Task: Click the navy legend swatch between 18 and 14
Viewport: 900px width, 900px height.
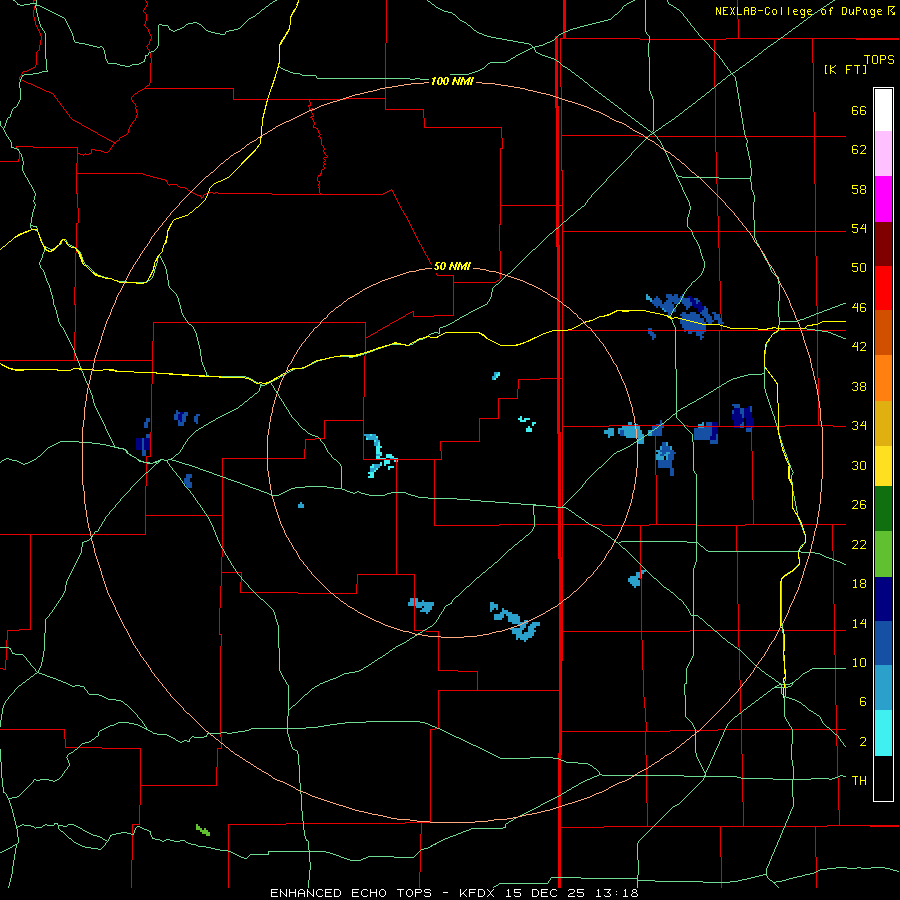Action: point(883,599)
